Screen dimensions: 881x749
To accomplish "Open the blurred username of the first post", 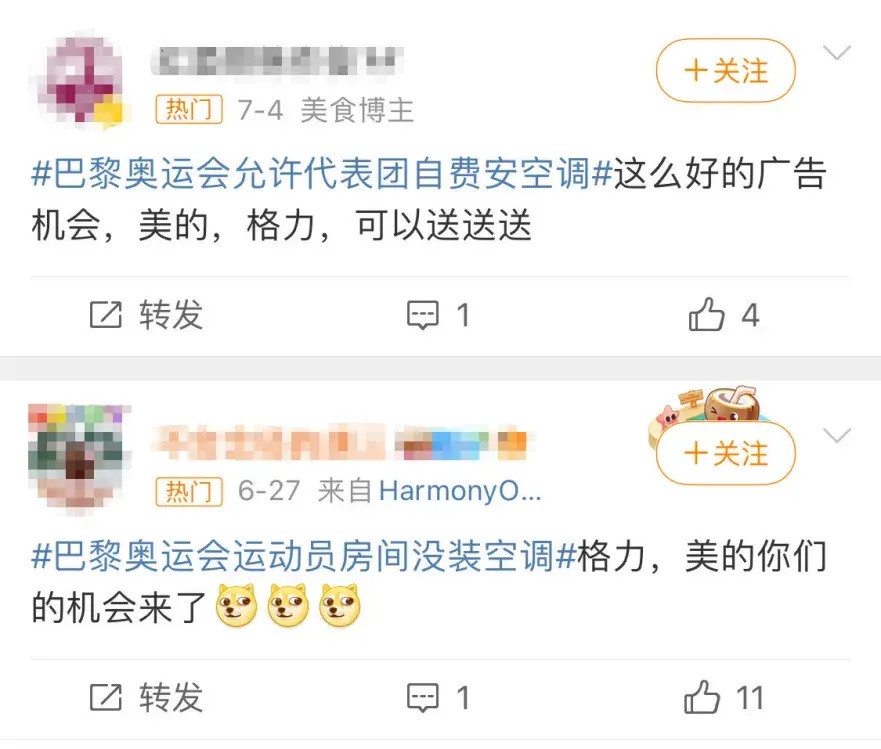I will (276, 61).
